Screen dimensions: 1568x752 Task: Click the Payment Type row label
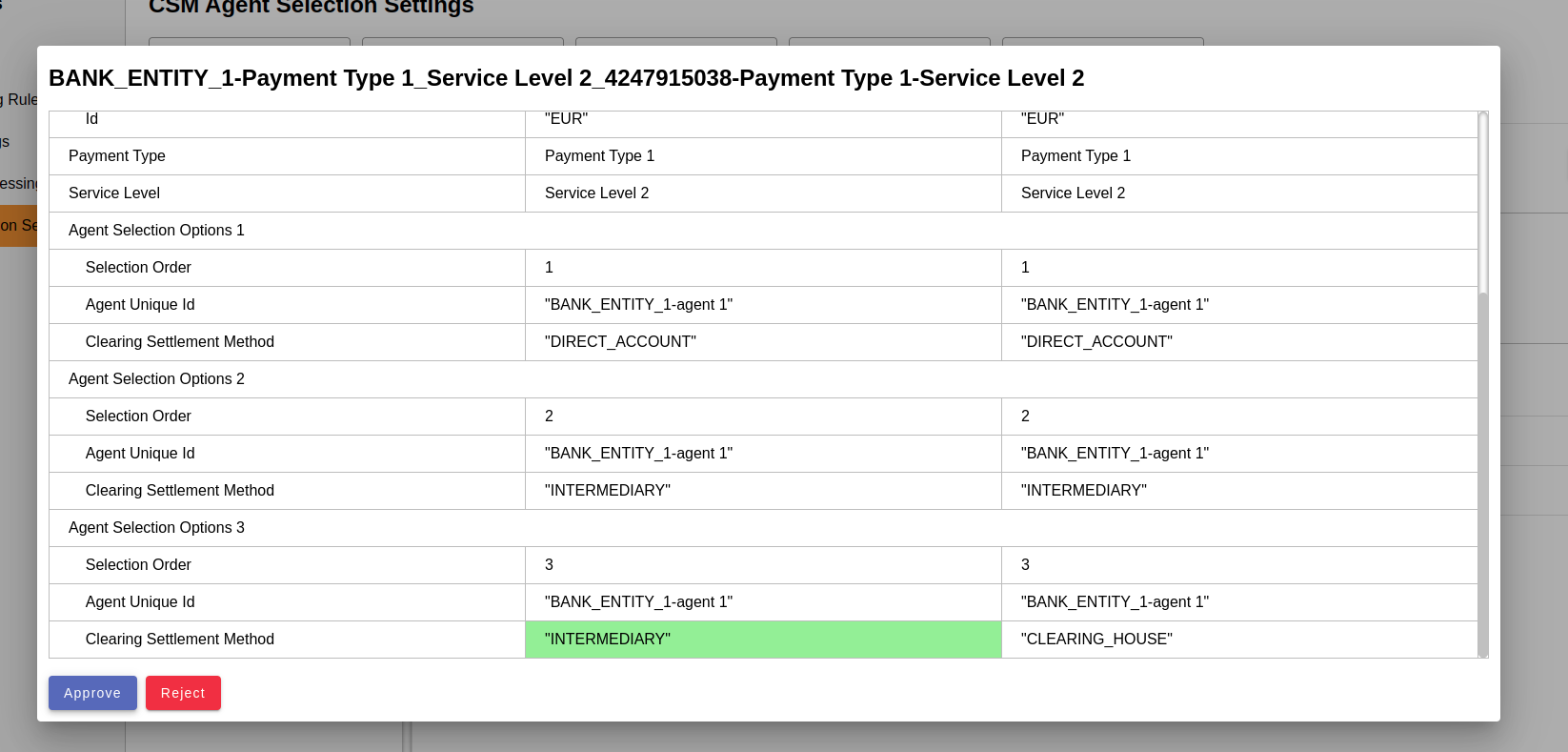pyautogui.click(x=117, y=156)
